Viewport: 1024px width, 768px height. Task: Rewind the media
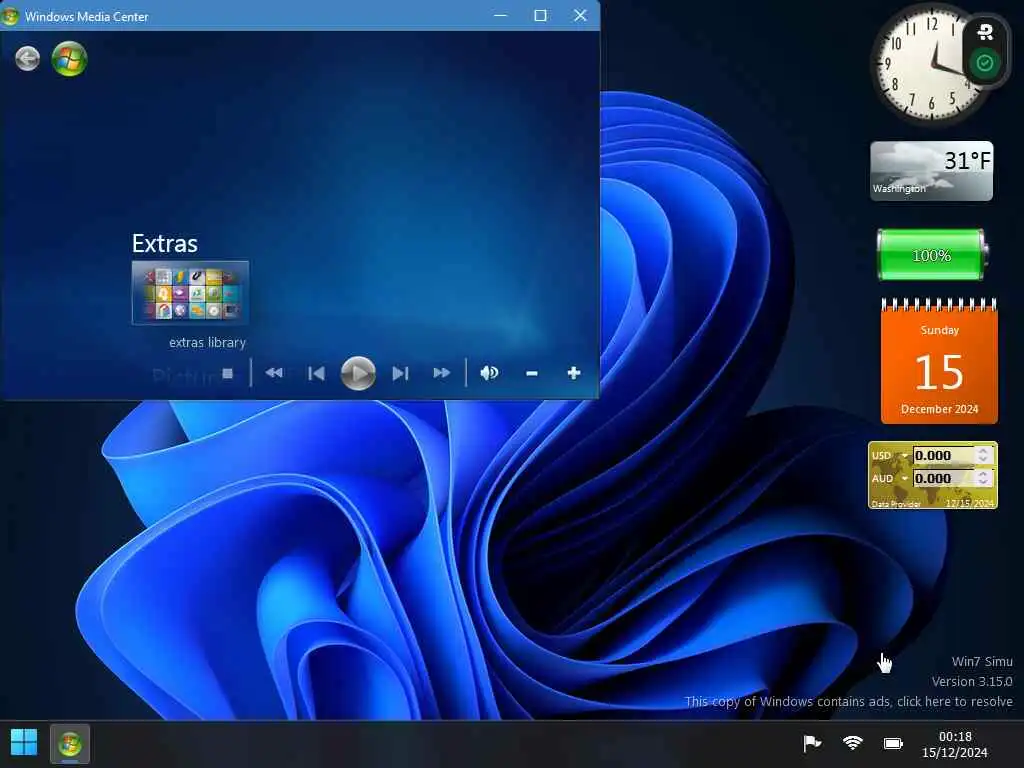(274, 373)
